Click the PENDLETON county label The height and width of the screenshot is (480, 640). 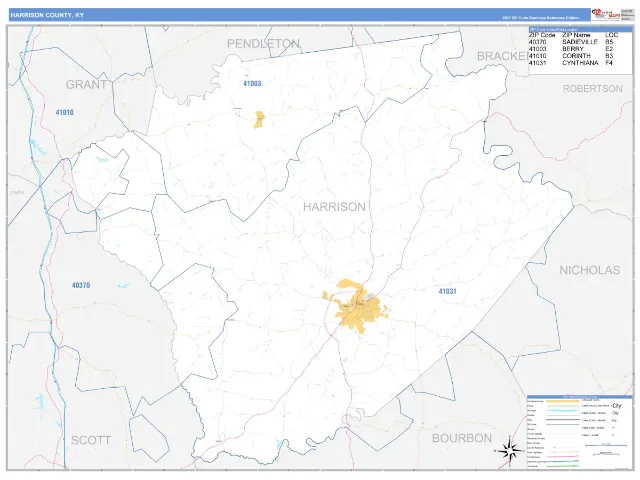tap(263, 43)
